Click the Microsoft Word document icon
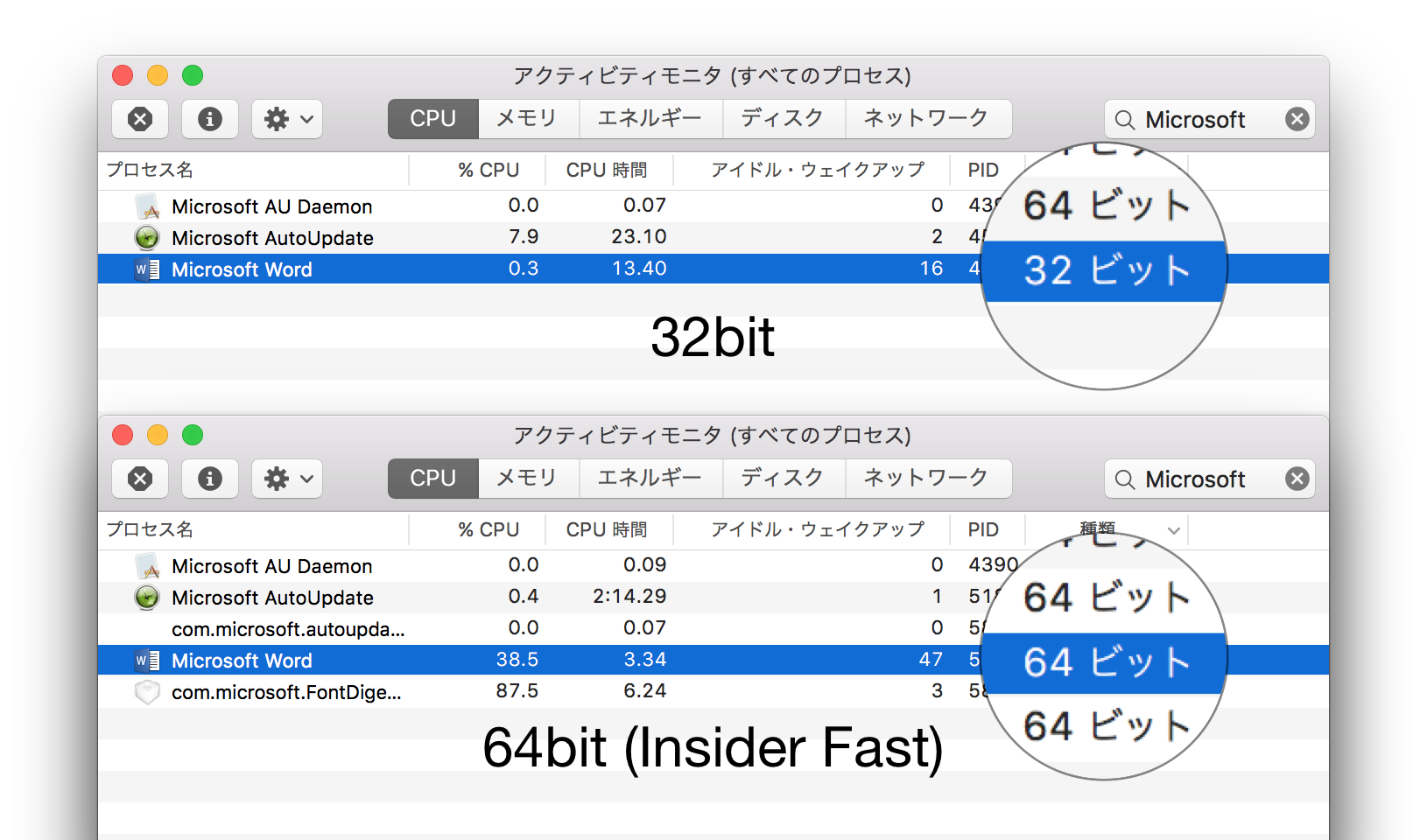 pyautogui.click(x=147, y=269)
